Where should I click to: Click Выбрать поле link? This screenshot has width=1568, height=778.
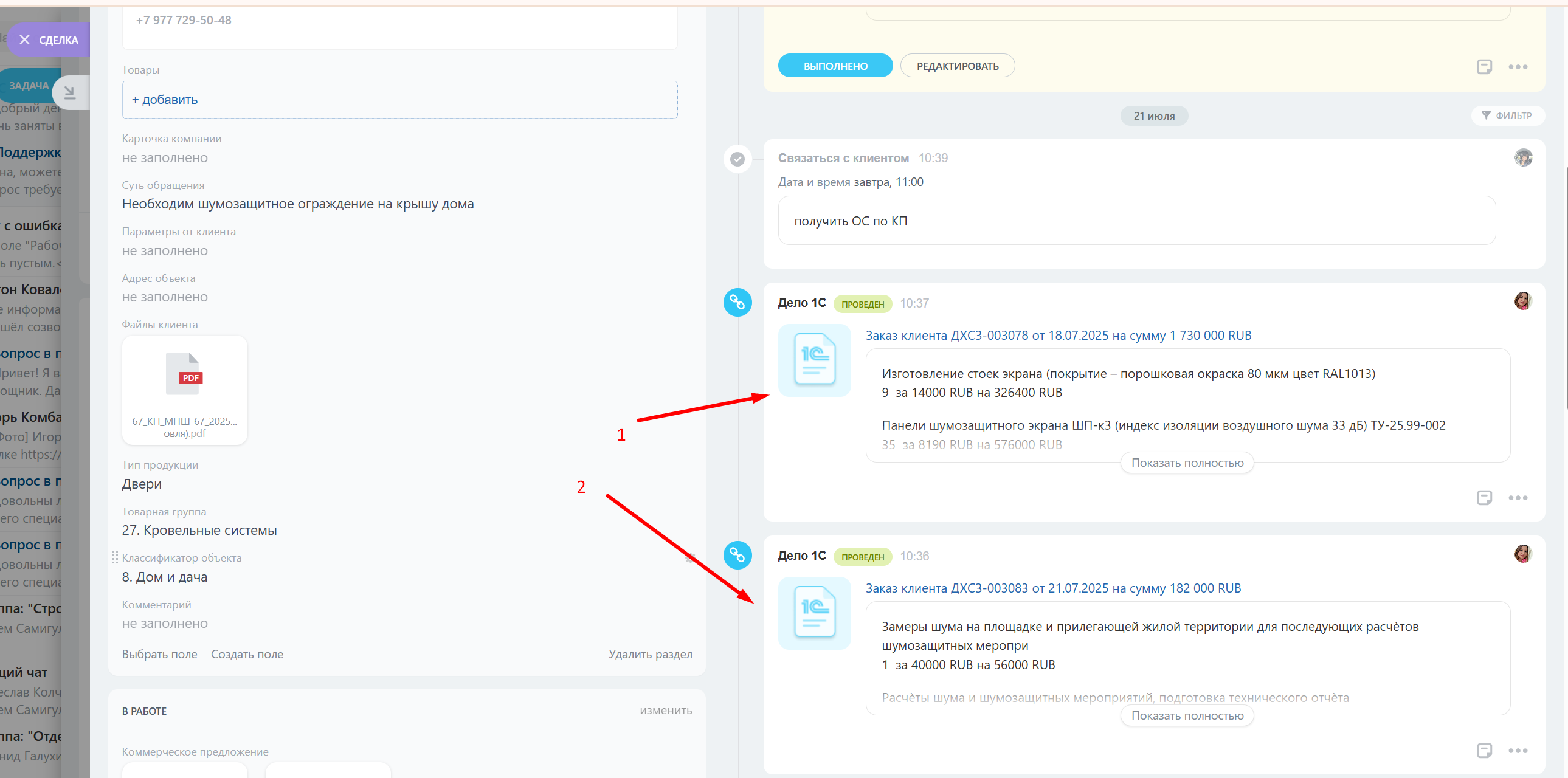159,655
